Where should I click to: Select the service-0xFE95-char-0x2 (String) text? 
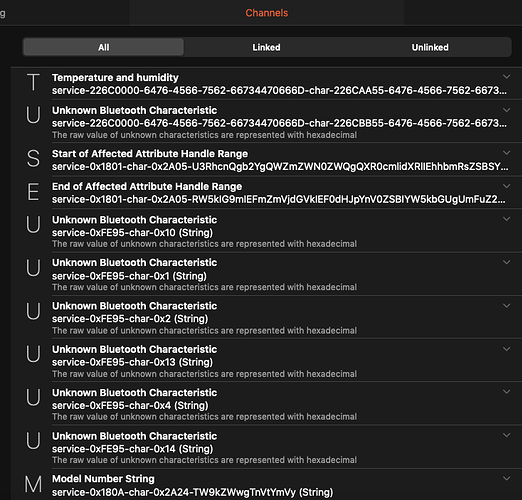pos(130,319)
